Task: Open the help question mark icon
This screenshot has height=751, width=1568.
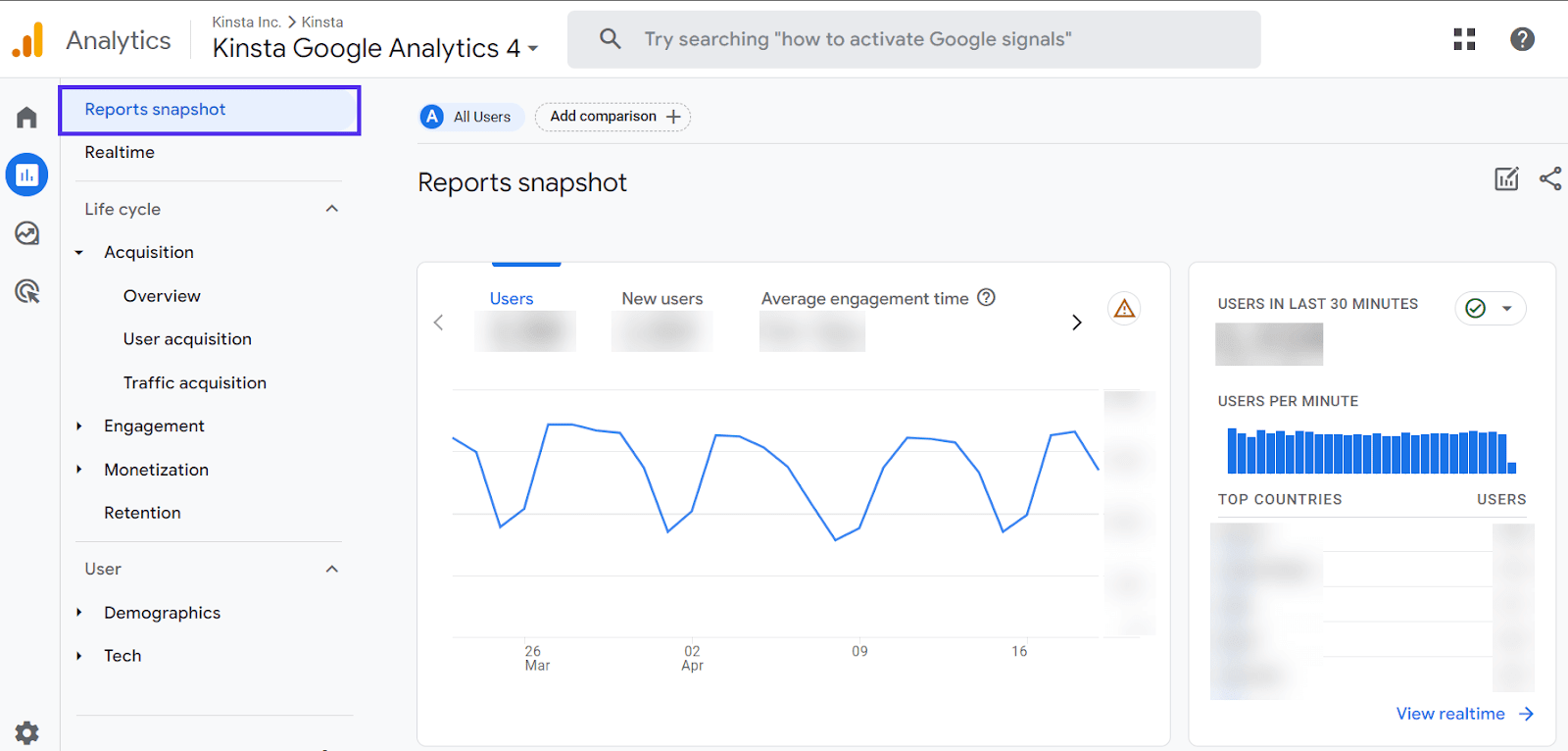Action: 1522,39
